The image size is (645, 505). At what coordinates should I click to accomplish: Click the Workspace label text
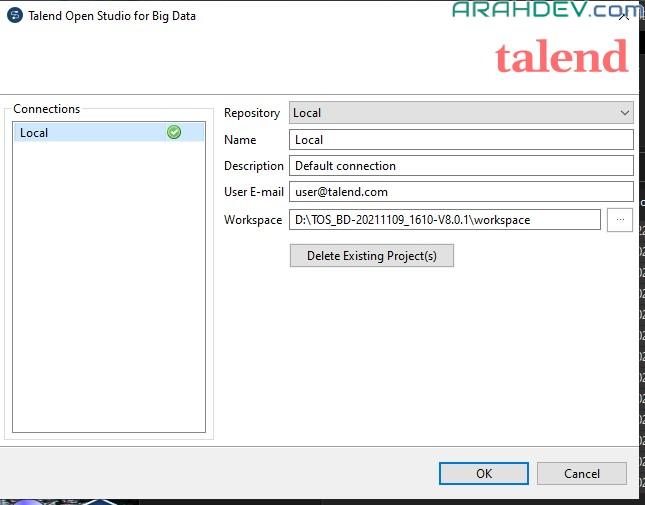click(x=253, y=220)
